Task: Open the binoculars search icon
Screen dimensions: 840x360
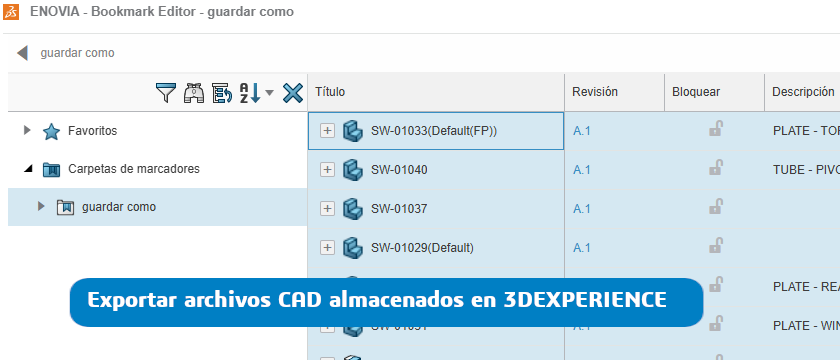Action: (x=194, y=93)
